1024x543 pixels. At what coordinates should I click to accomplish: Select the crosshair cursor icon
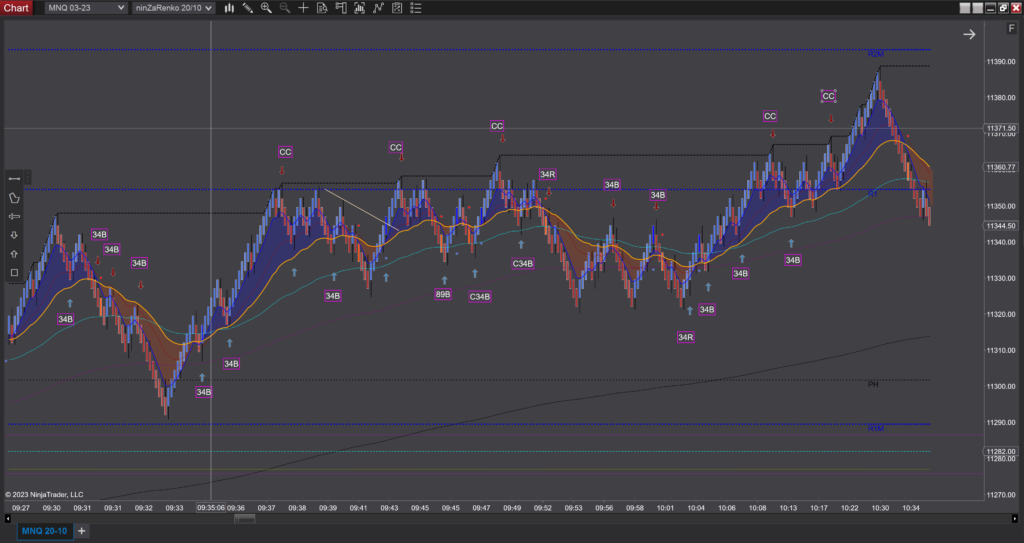[303, 8]
